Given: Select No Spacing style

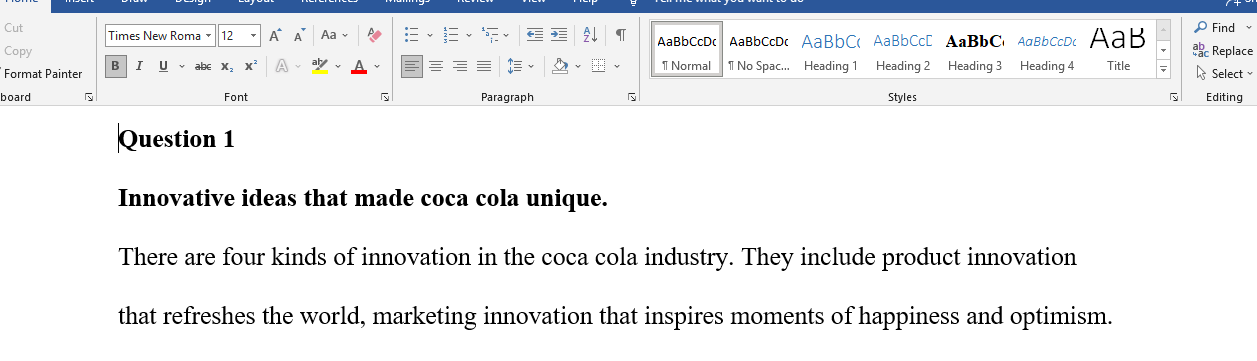Looking at the screenshot, I should click(x=758, y=50).
